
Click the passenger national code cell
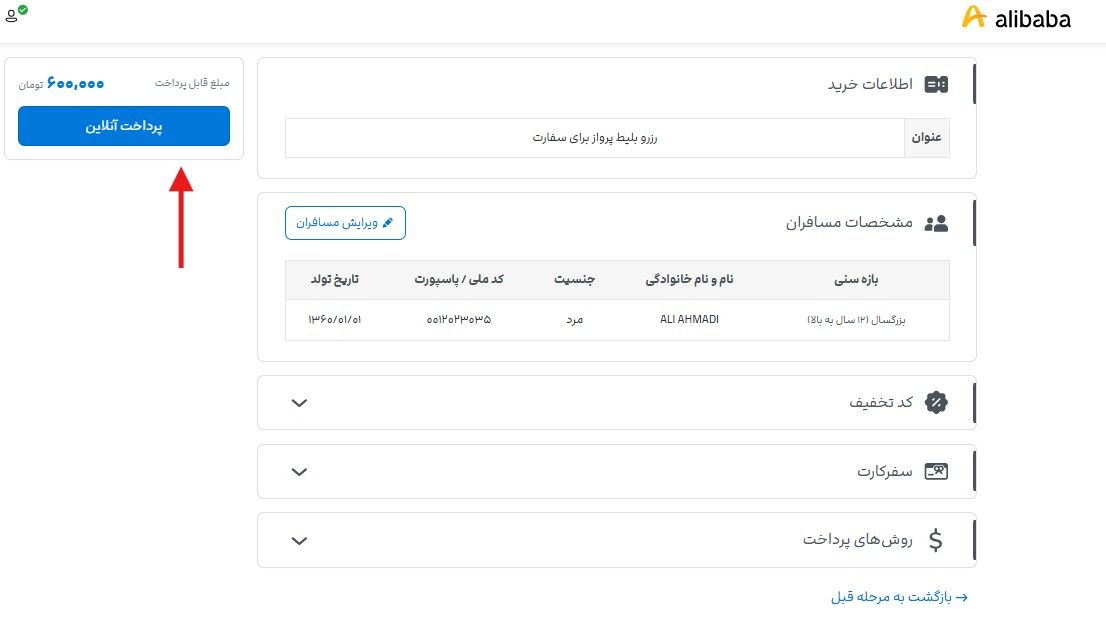point(458,320)
